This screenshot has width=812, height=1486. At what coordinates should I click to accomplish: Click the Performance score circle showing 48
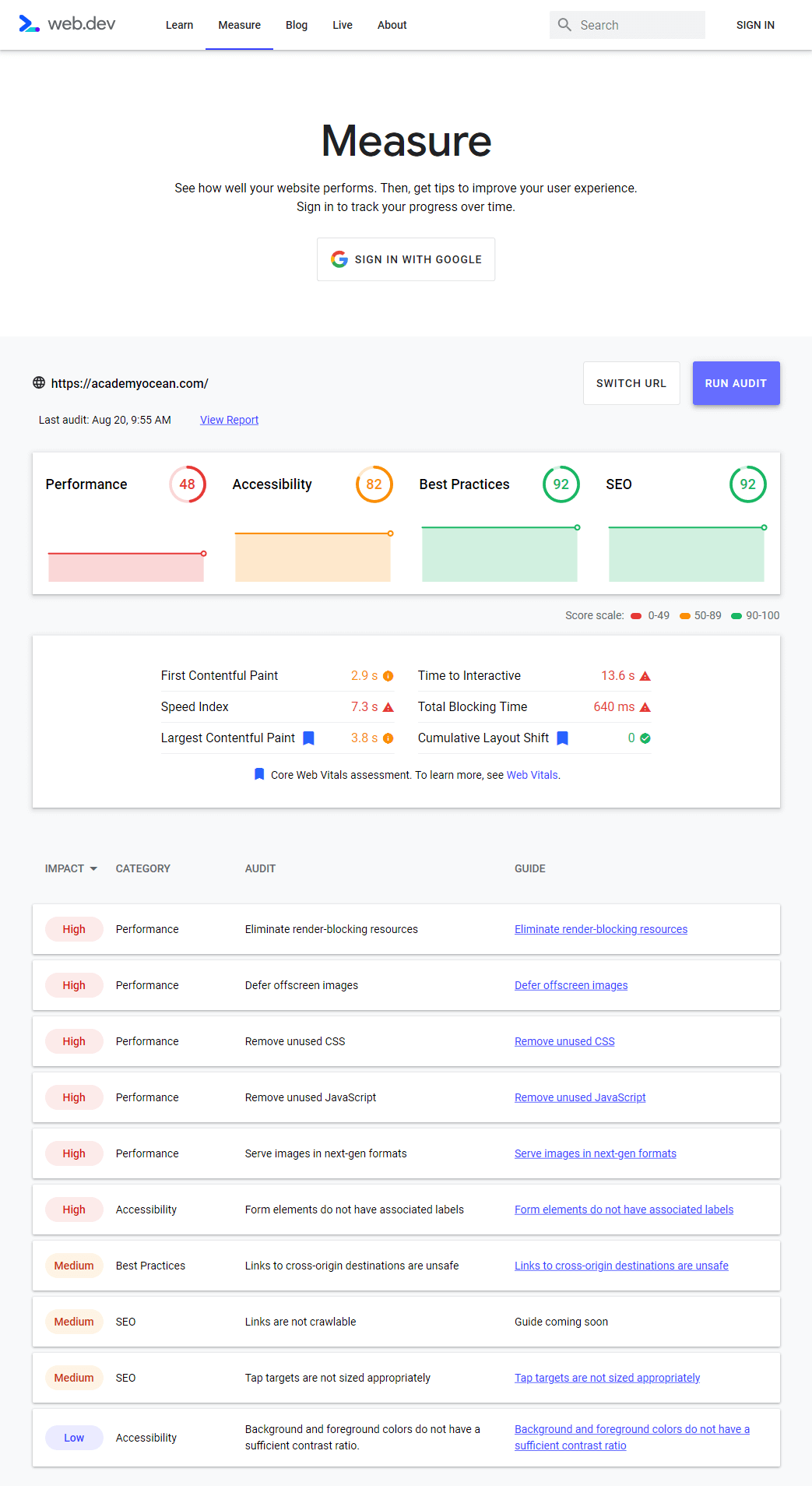pyautogui.click(x=188, y=484)
